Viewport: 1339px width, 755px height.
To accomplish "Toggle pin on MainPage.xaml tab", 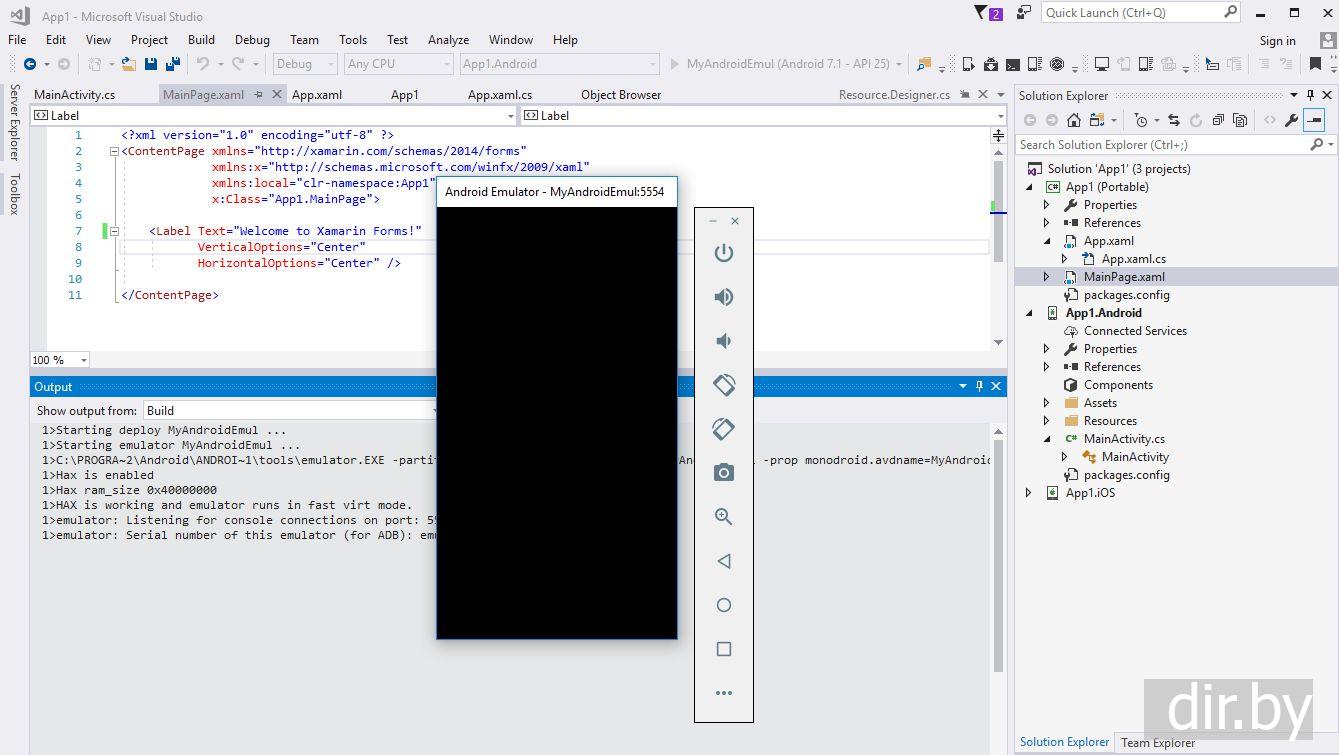I will 259,95.
